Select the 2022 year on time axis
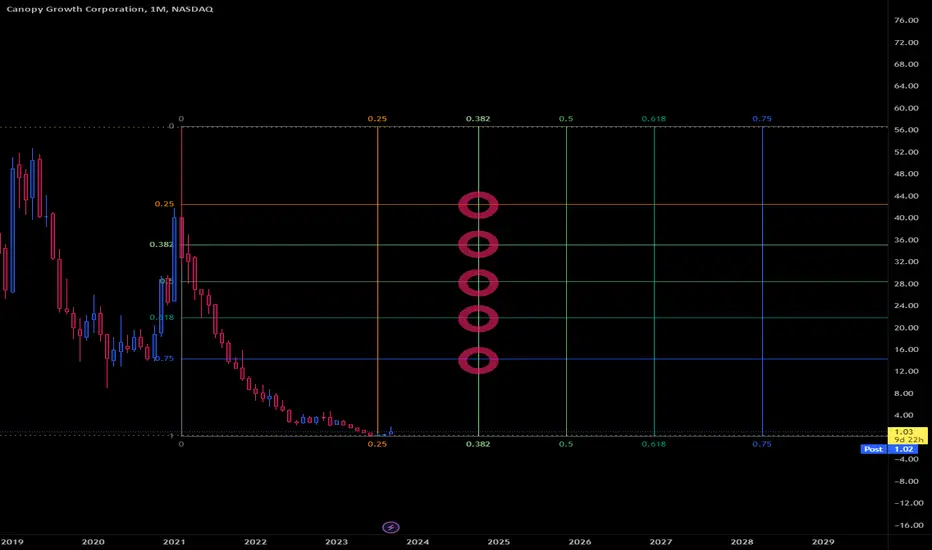The image size is (932, 550). tap(255, 542)
